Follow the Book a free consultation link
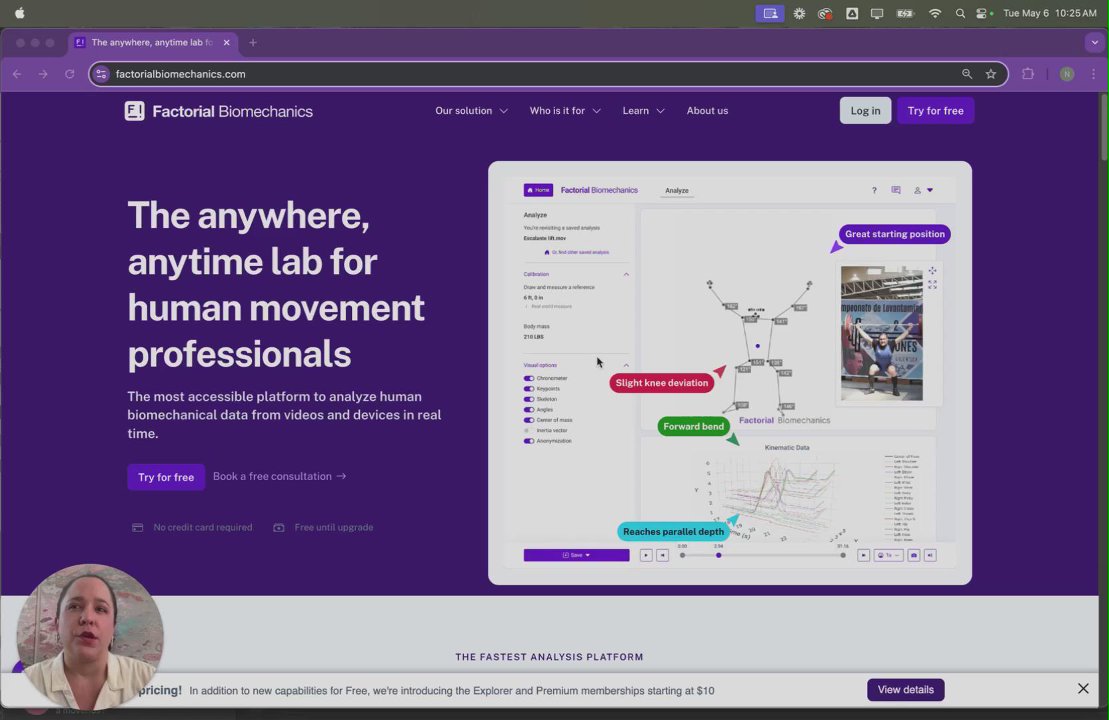This screenshot has width=1109, height=720. 279,477
